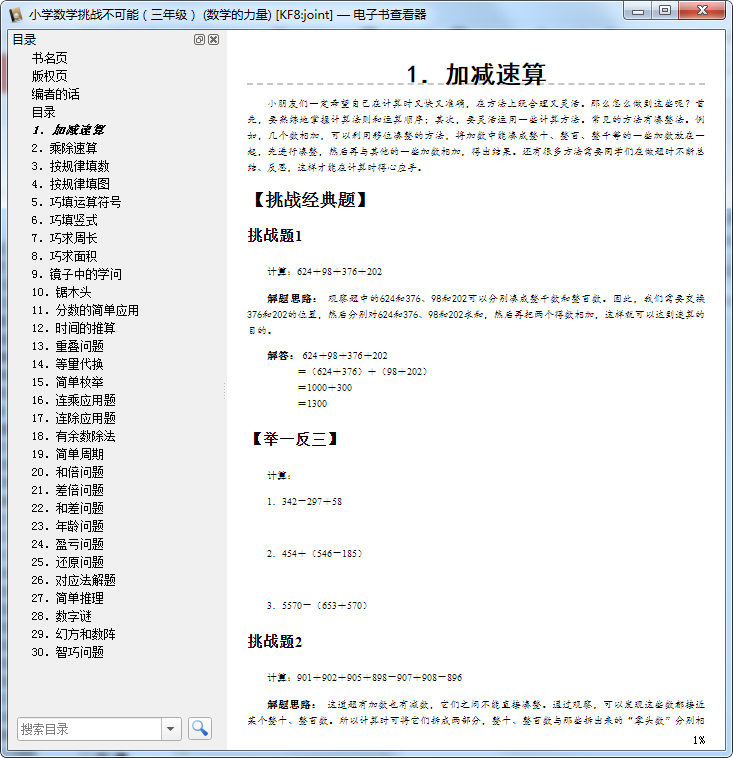733x758 pixels.
Task: Open chapter 24. 盈亏问题
Action: pos(68,544)
